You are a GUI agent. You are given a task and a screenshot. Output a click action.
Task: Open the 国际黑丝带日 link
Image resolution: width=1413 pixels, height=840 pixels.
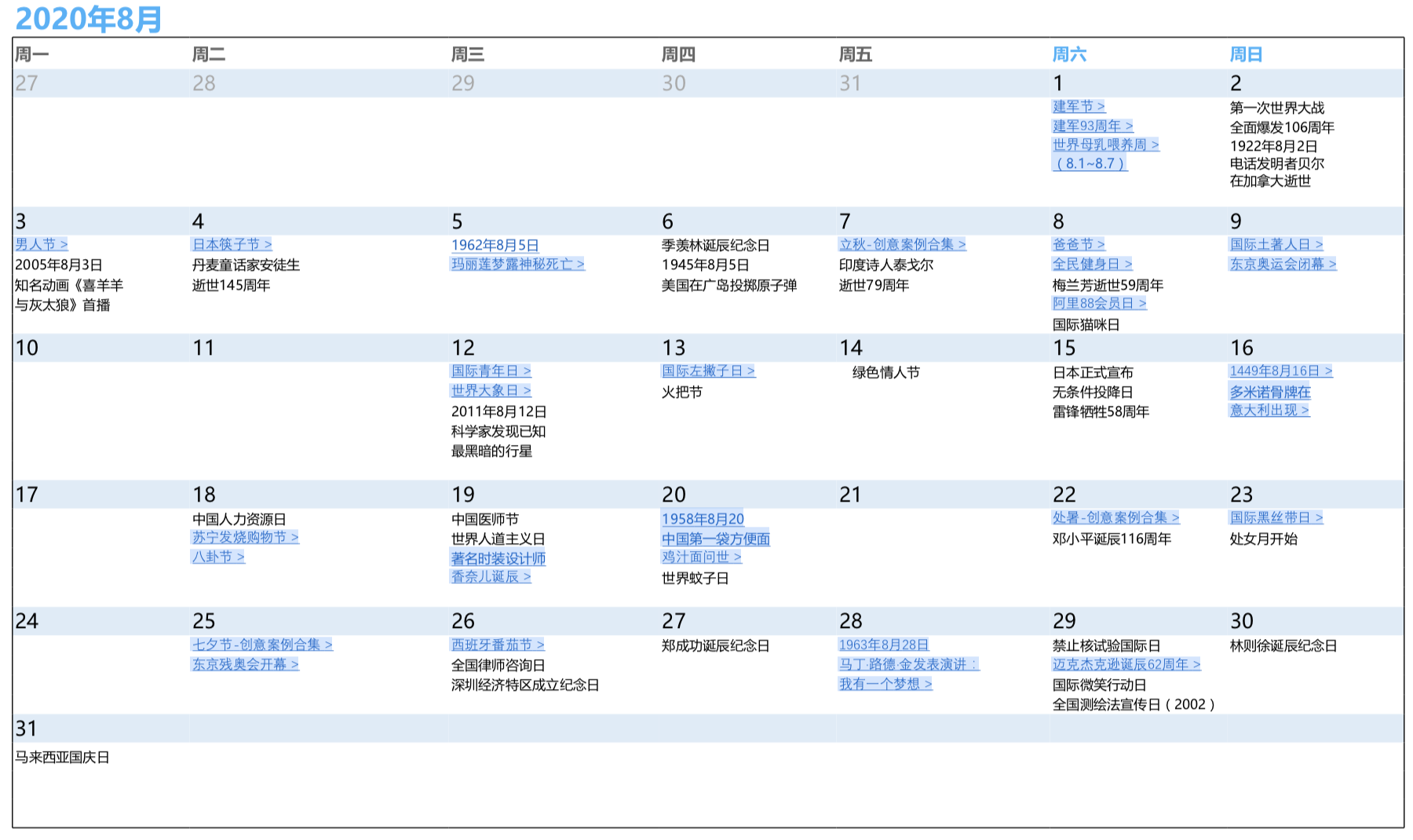pos(1276,517)
